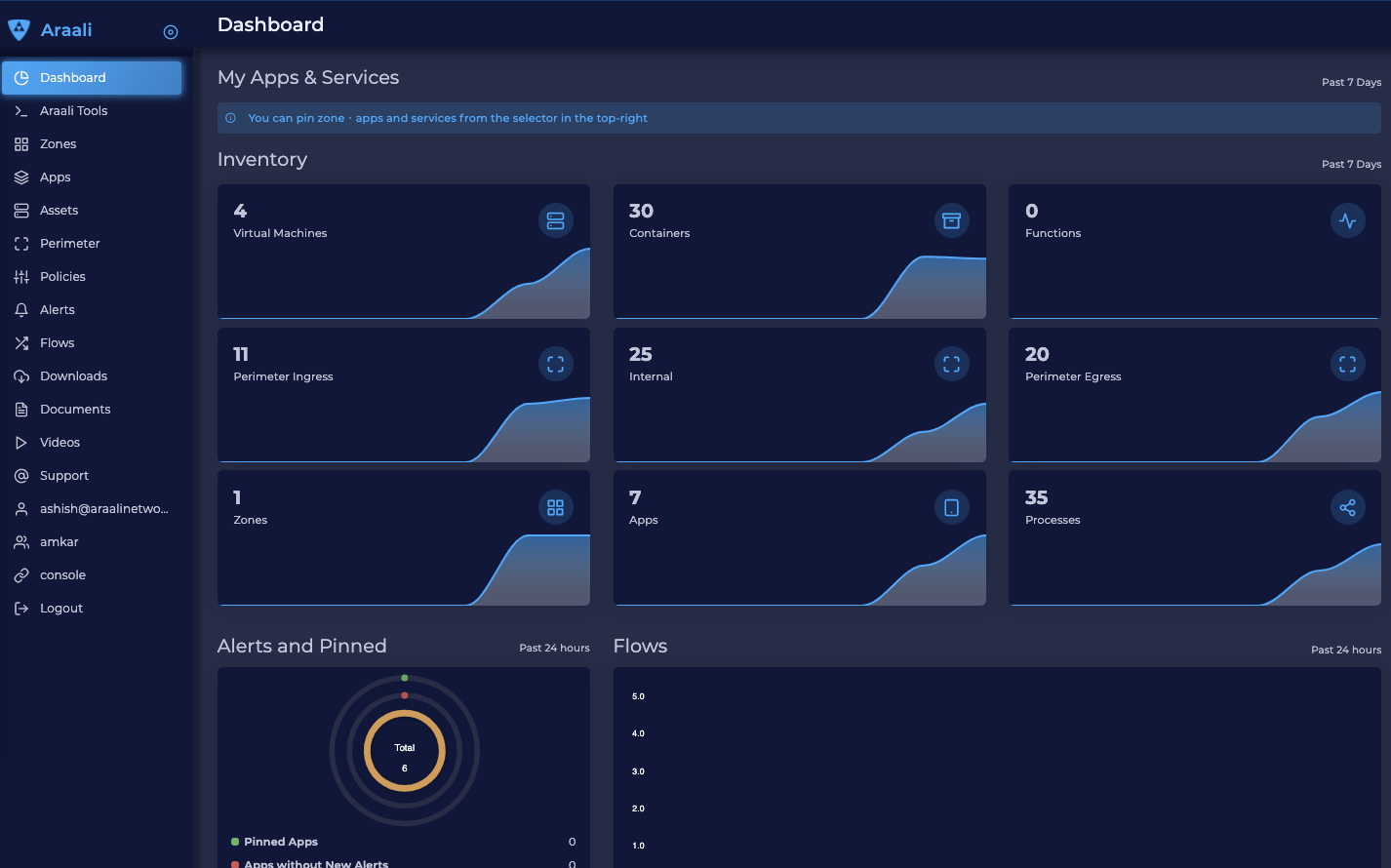Navigate to Apps in sidebar
This screenshot has width=1391, height=868.
point(92,178)
